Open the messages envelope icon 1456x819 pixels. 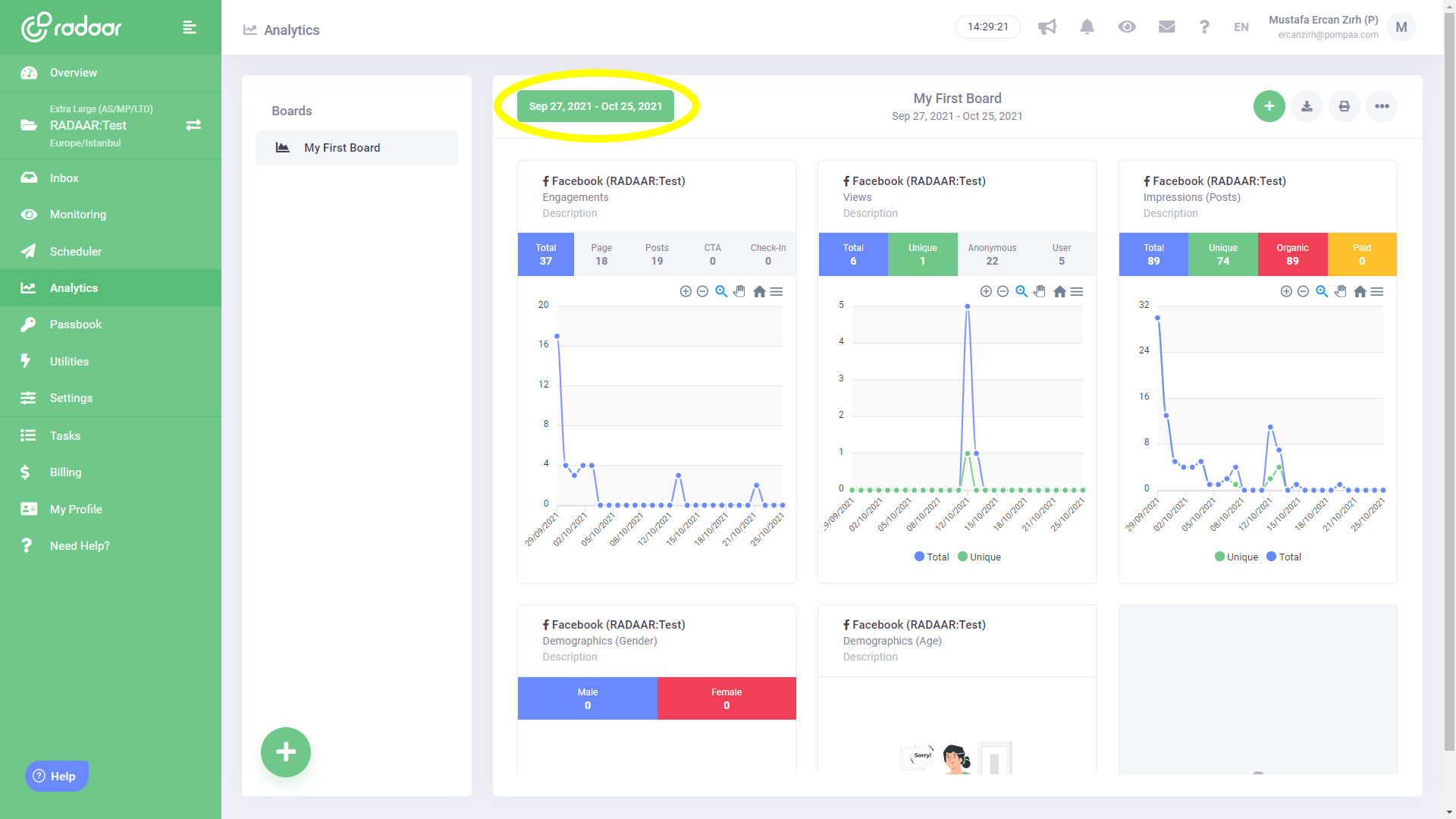point(1166,27)
